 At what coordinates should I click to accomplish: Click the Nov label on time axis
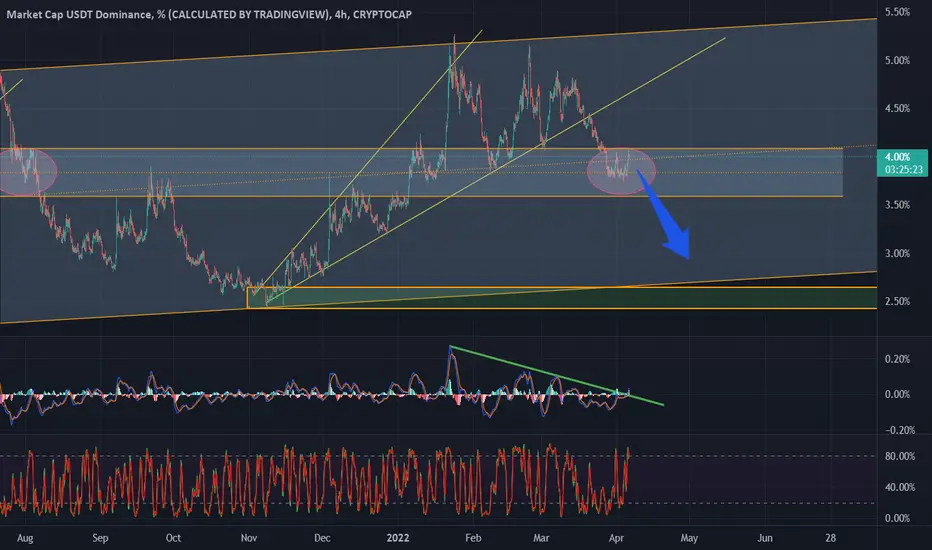coord(248,538)
